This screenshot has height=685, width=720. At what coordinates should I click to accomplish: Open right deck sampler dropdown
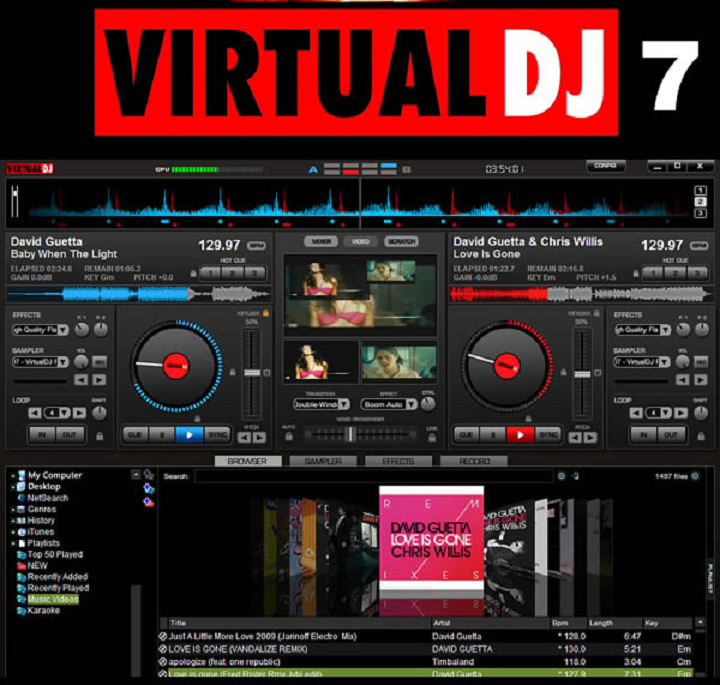click(642, 362)
